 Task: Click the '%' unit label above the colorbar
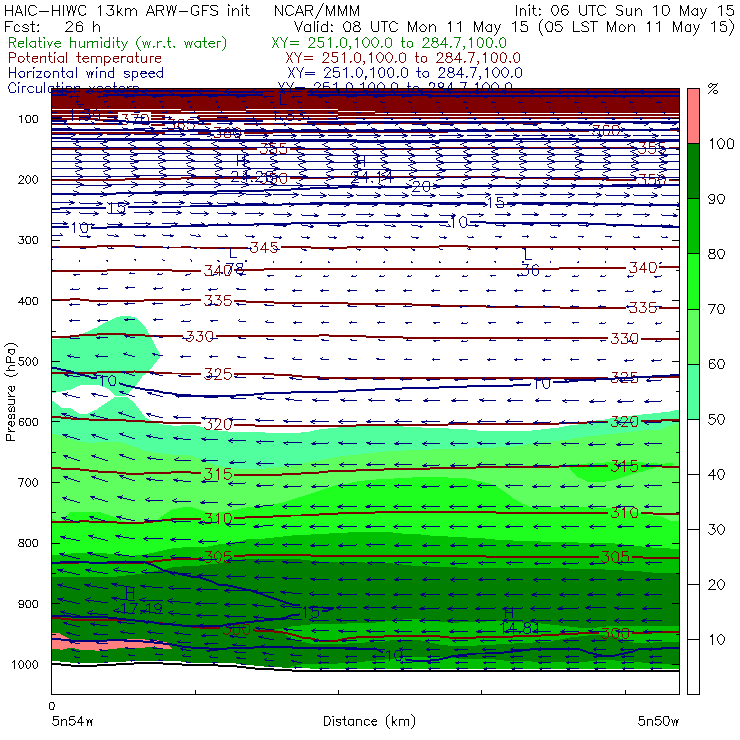(x=713, y=89)
